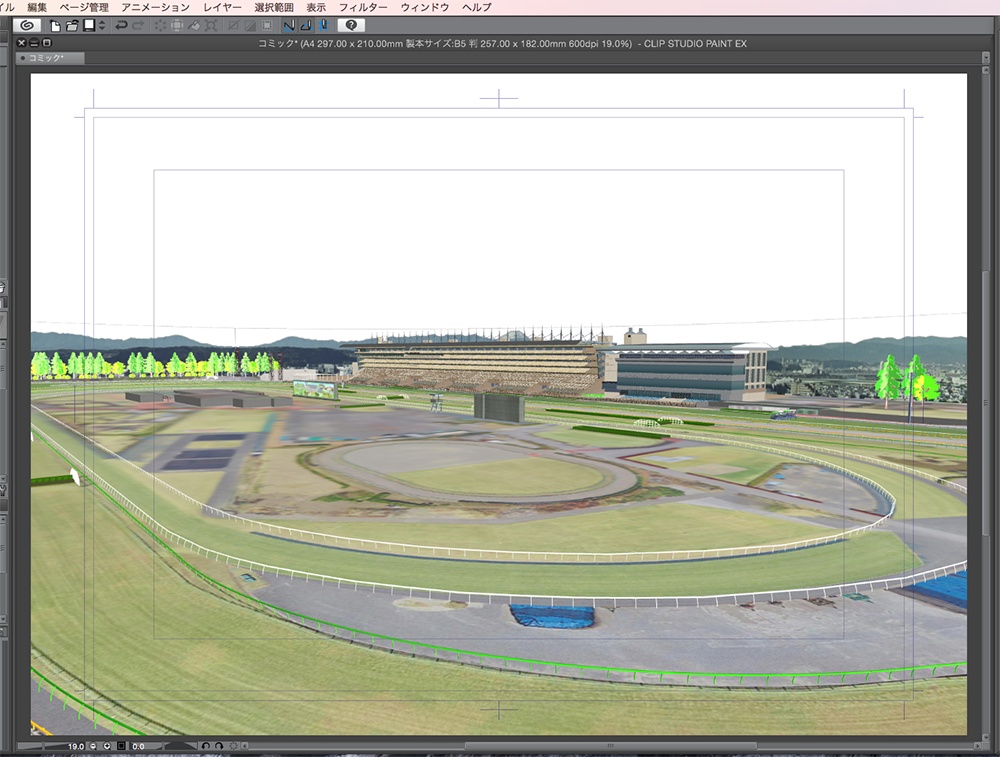
Task: Undo the last action
Action: pos(121,26)
